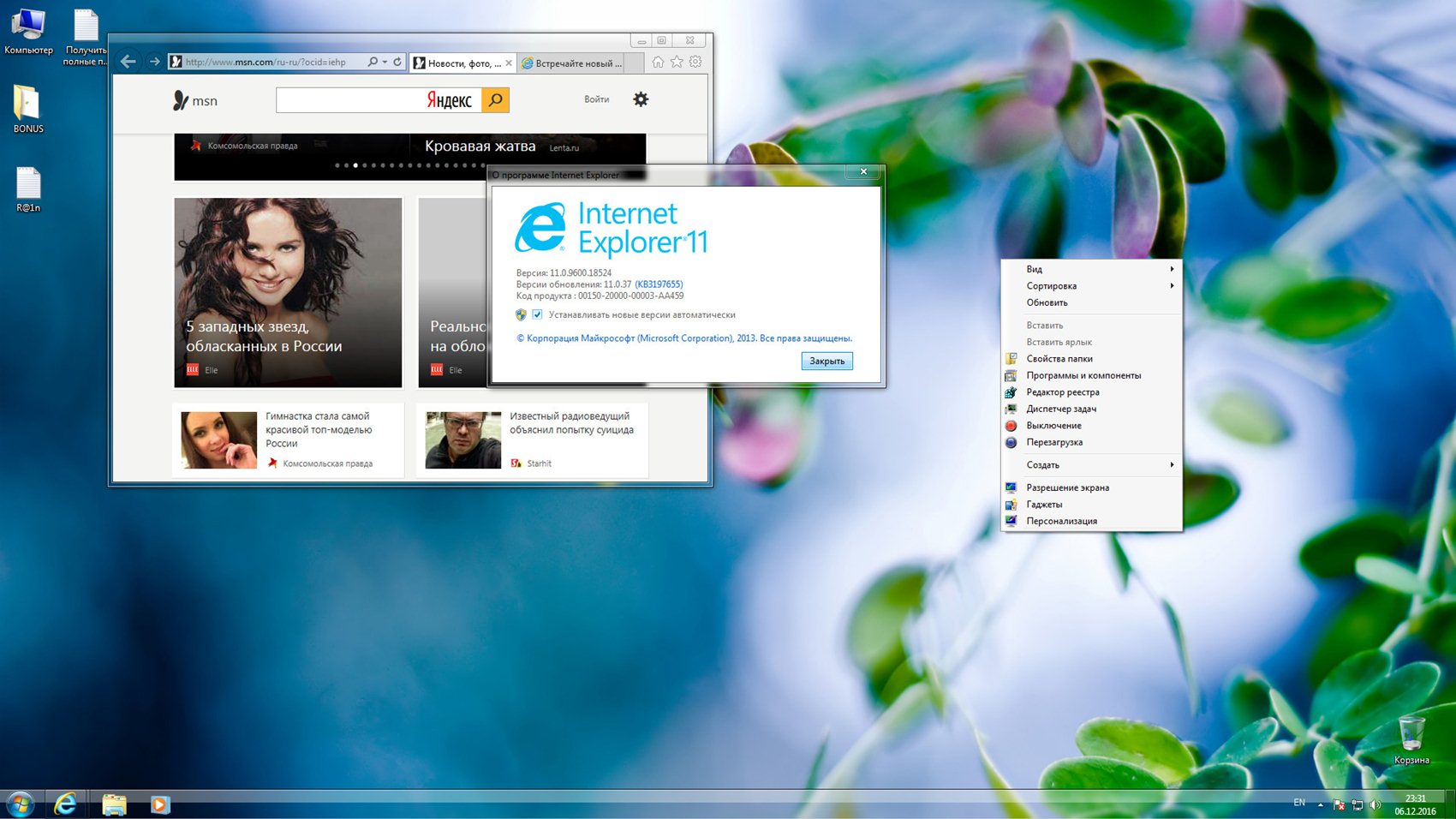Click the address bar search magnifier icon
This screenshot has height=819, width=1456.
coord(373,62)
